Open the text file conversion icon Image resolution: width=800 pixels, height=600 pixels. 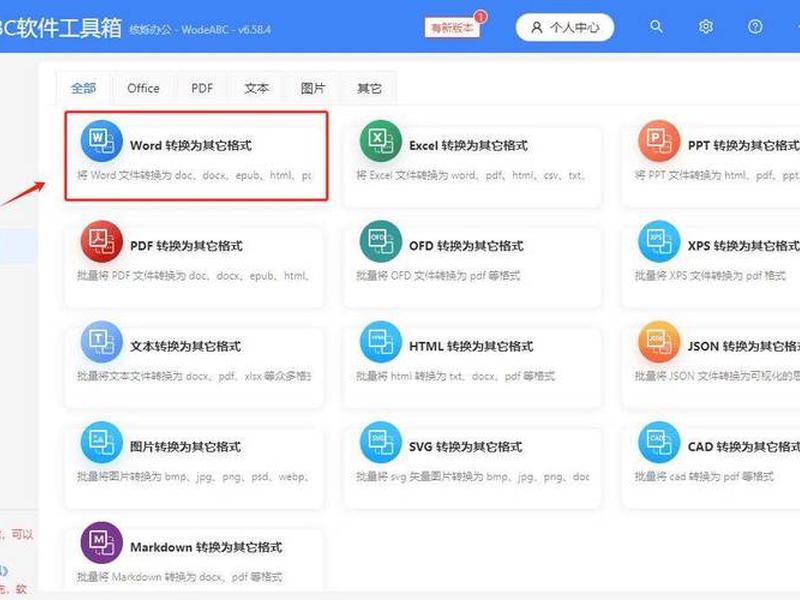[102, 342]
